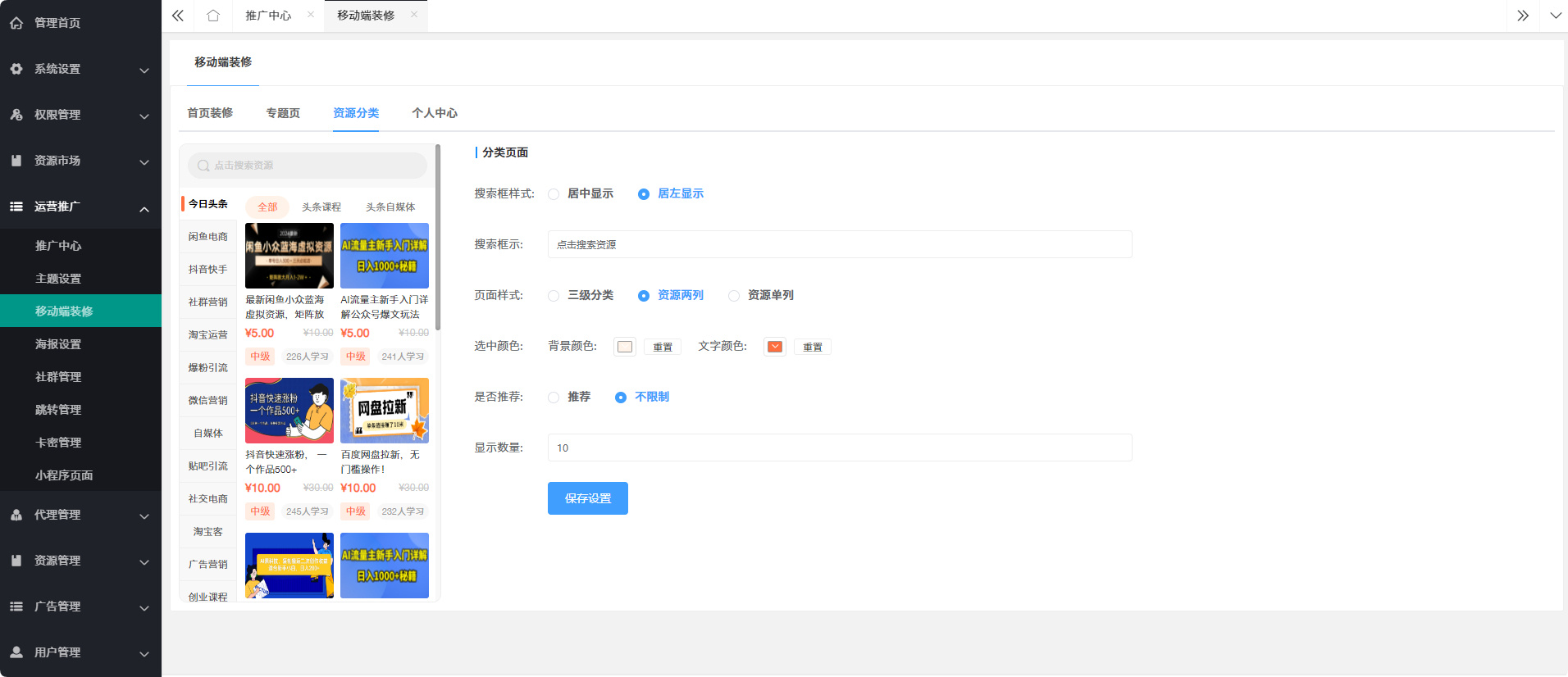This screenshot has width=1568, height=677.
Task: Switch to the 个人中心 tab
Action: tap(435, 113)
